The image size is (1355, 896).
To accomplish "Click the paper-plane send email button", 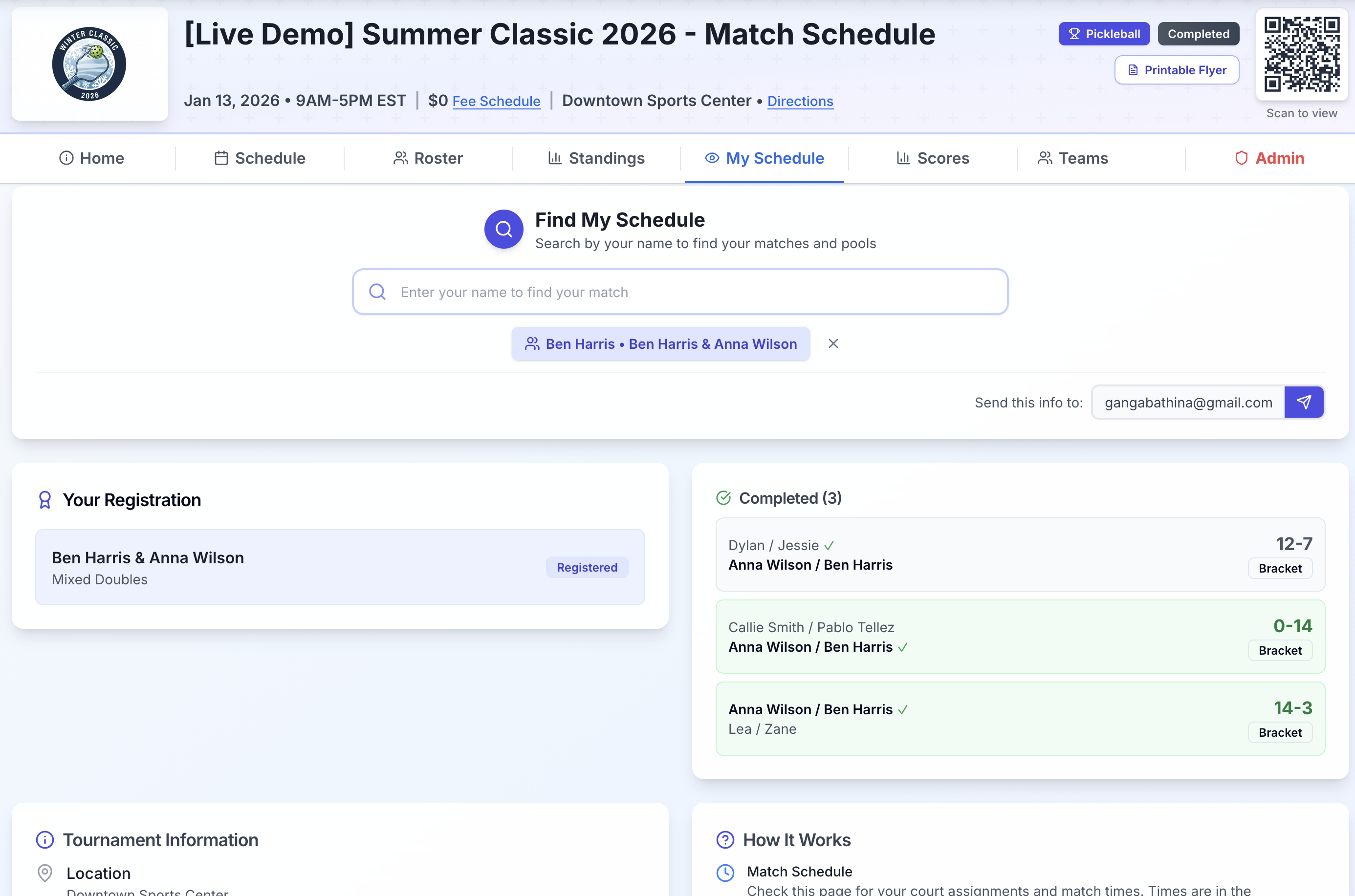I will pos(1304,402).
